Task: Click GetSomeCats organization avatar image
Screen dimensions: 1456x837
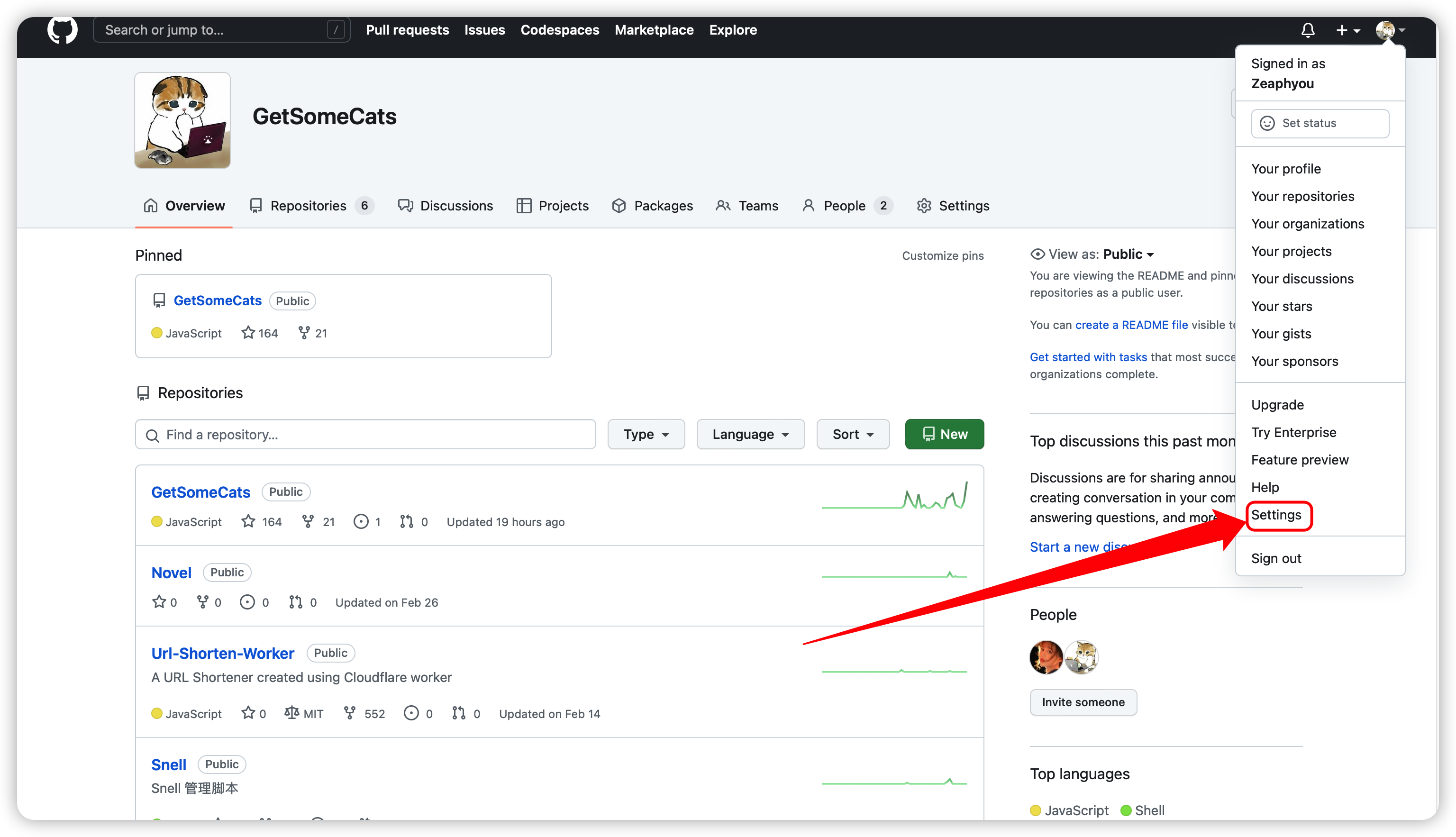Action: tap(183, 120)
